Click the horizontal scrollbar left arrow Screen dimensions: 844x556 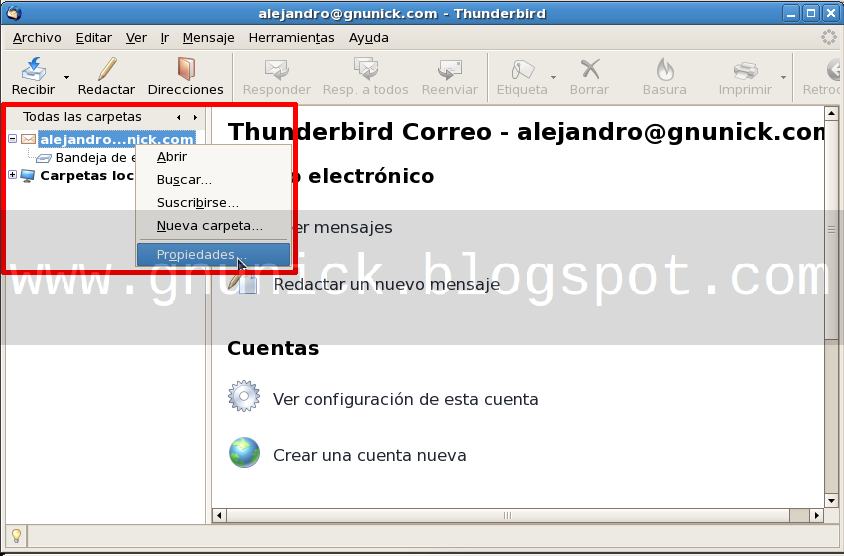click(x=219, y=515)
